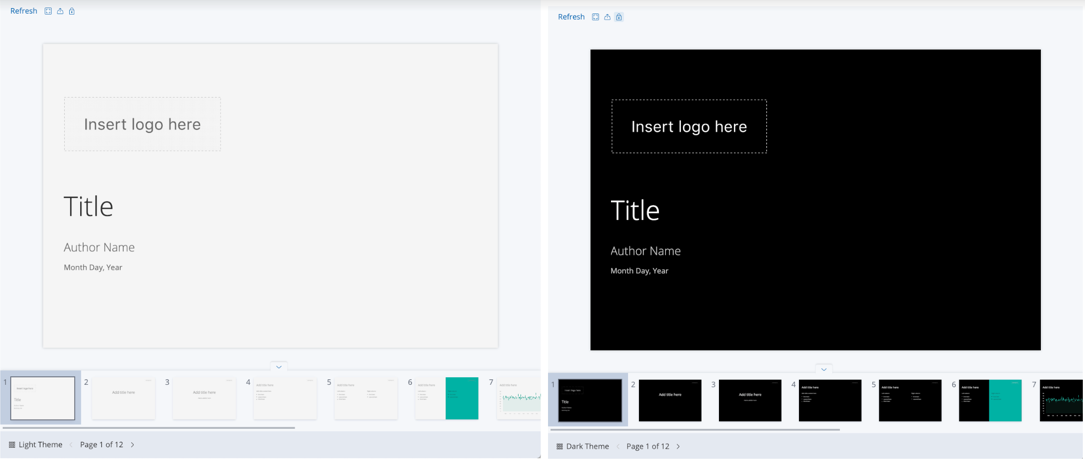Viewport: 1085px width, 460px height.
Task: Click the share icon in the right panel
Action: pos(607,17)
